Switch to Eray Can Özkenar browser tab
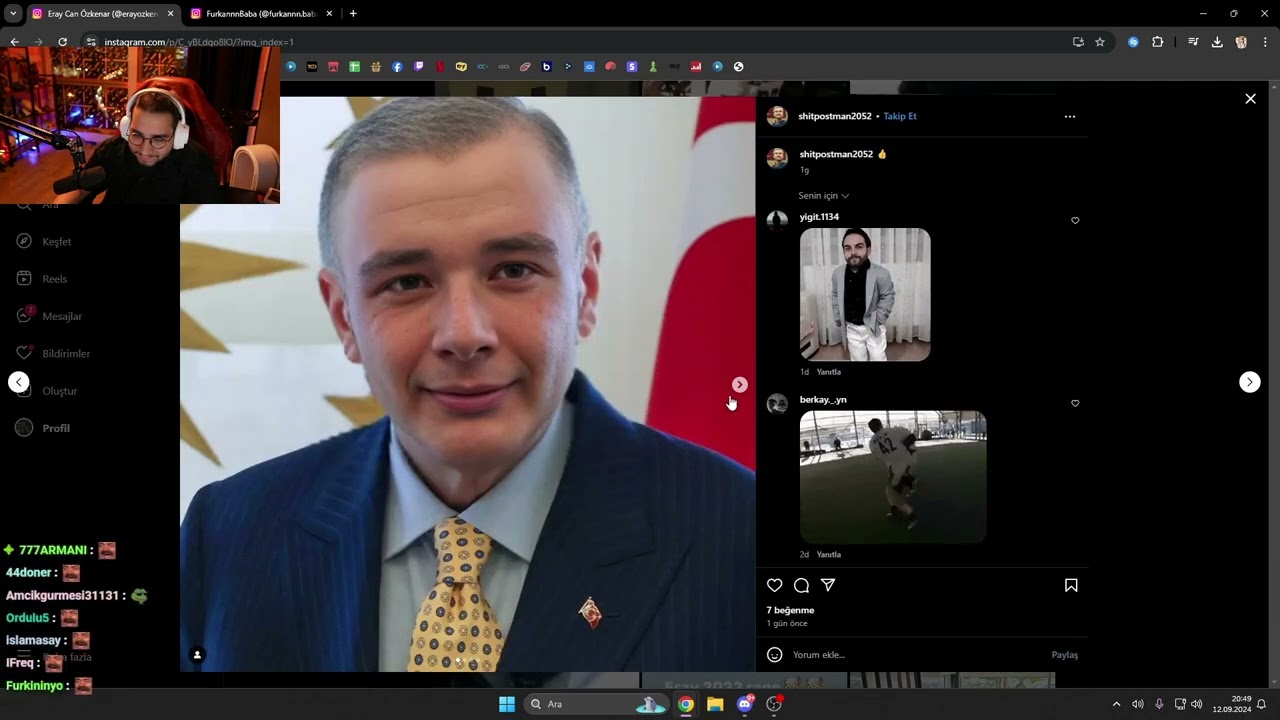The height and width of the screenshot is (720, 1280). 102,14
